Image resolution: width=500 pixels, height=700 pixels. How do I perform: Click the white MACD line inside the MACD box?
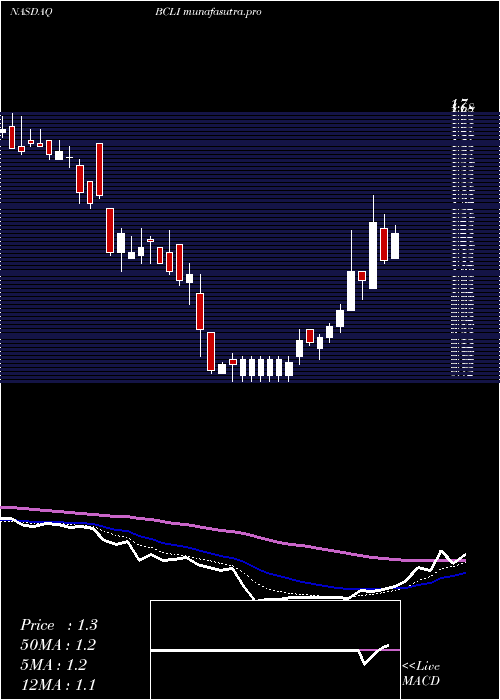pyautogui.click(x=268, y=650)
